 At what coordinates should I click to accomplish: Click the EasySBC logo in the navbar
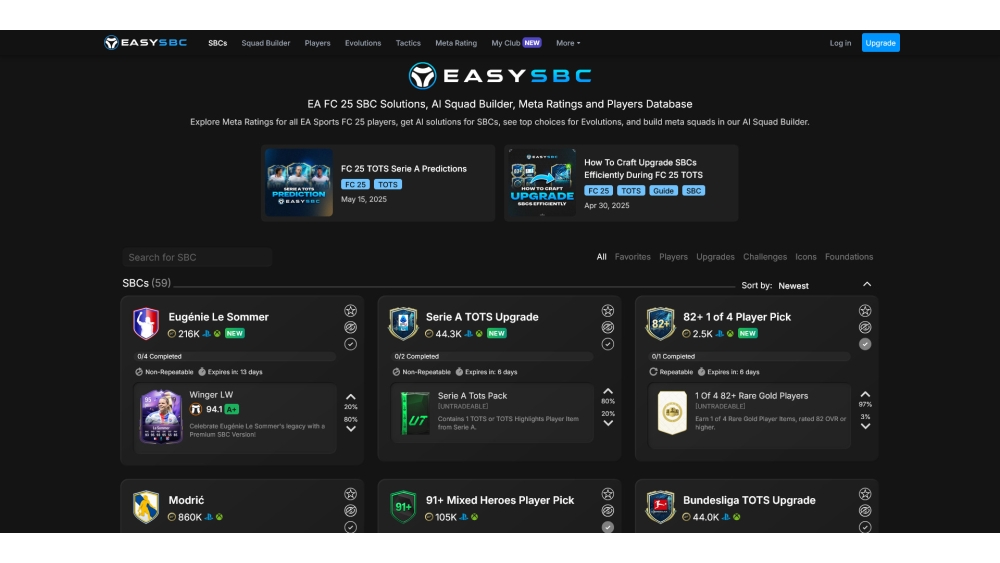click(145, 43)
